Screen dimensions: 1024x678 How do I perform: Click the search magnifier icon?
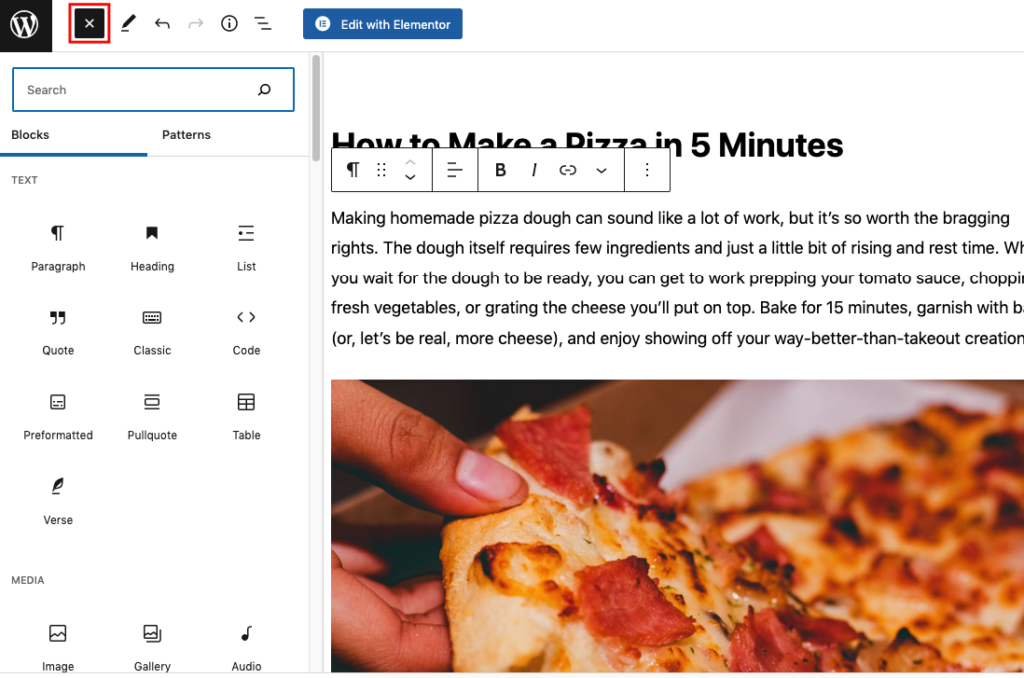[264, 89]
